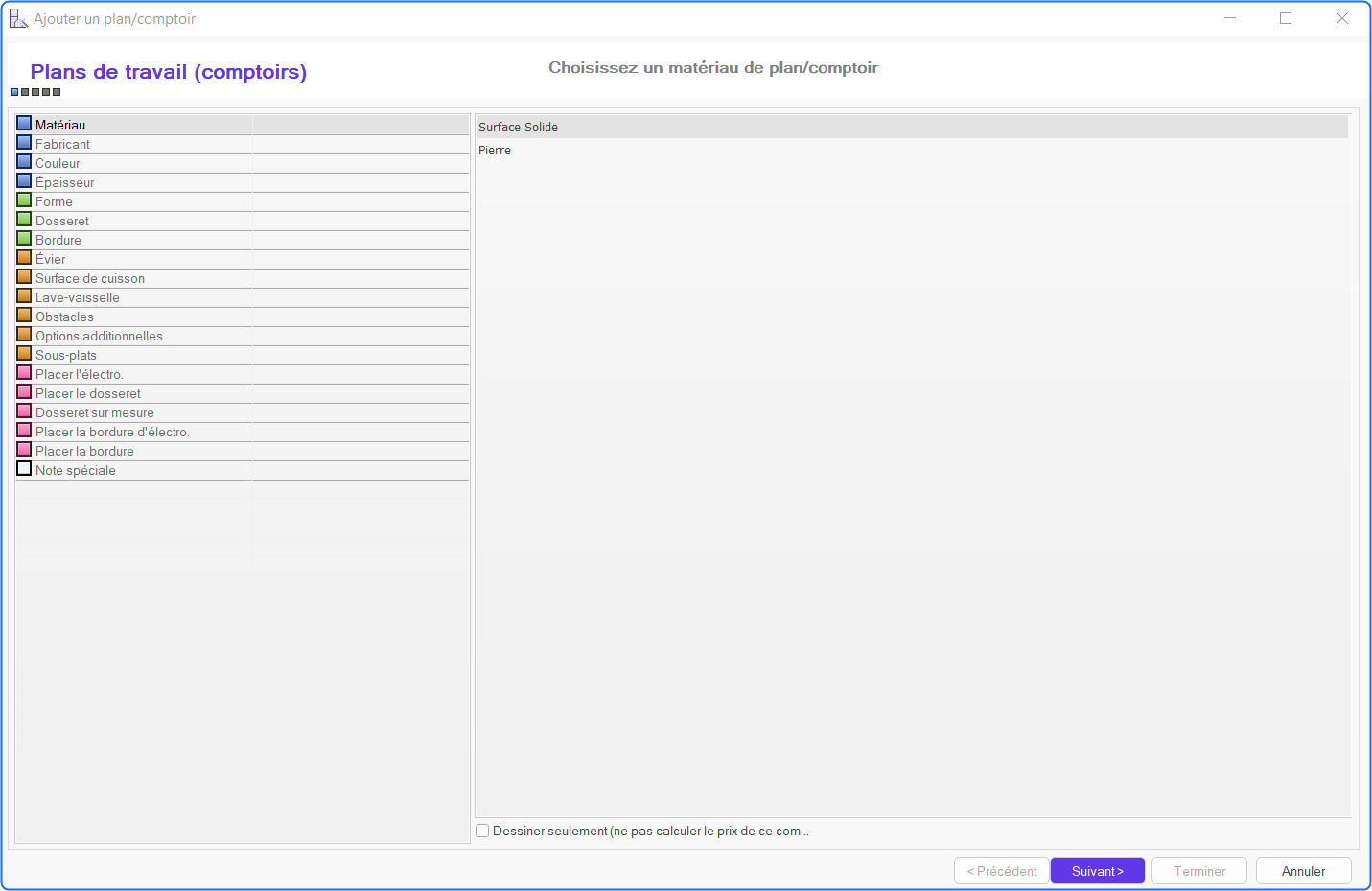The height and width of the screenshot is (891, 1372).
Task: Select the Obstacles step row
Action: (243, 317)
